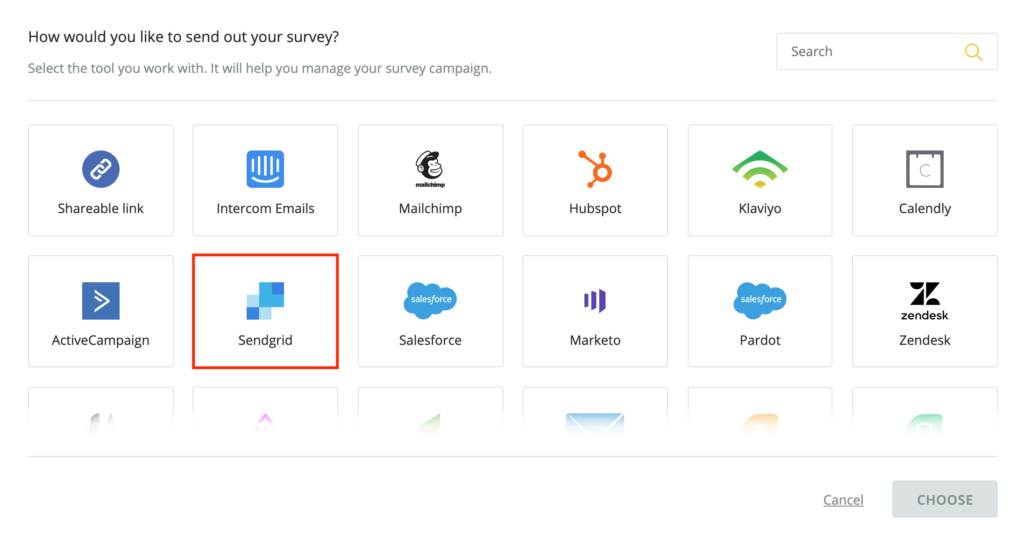
Task: Click the Cancel link
Action: click(843, 500)
